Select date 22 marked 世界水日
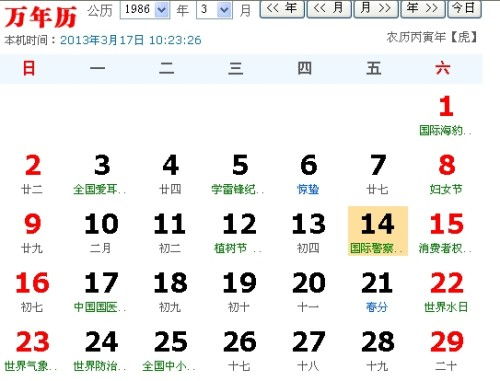500x381 pixels. (446, 291)
